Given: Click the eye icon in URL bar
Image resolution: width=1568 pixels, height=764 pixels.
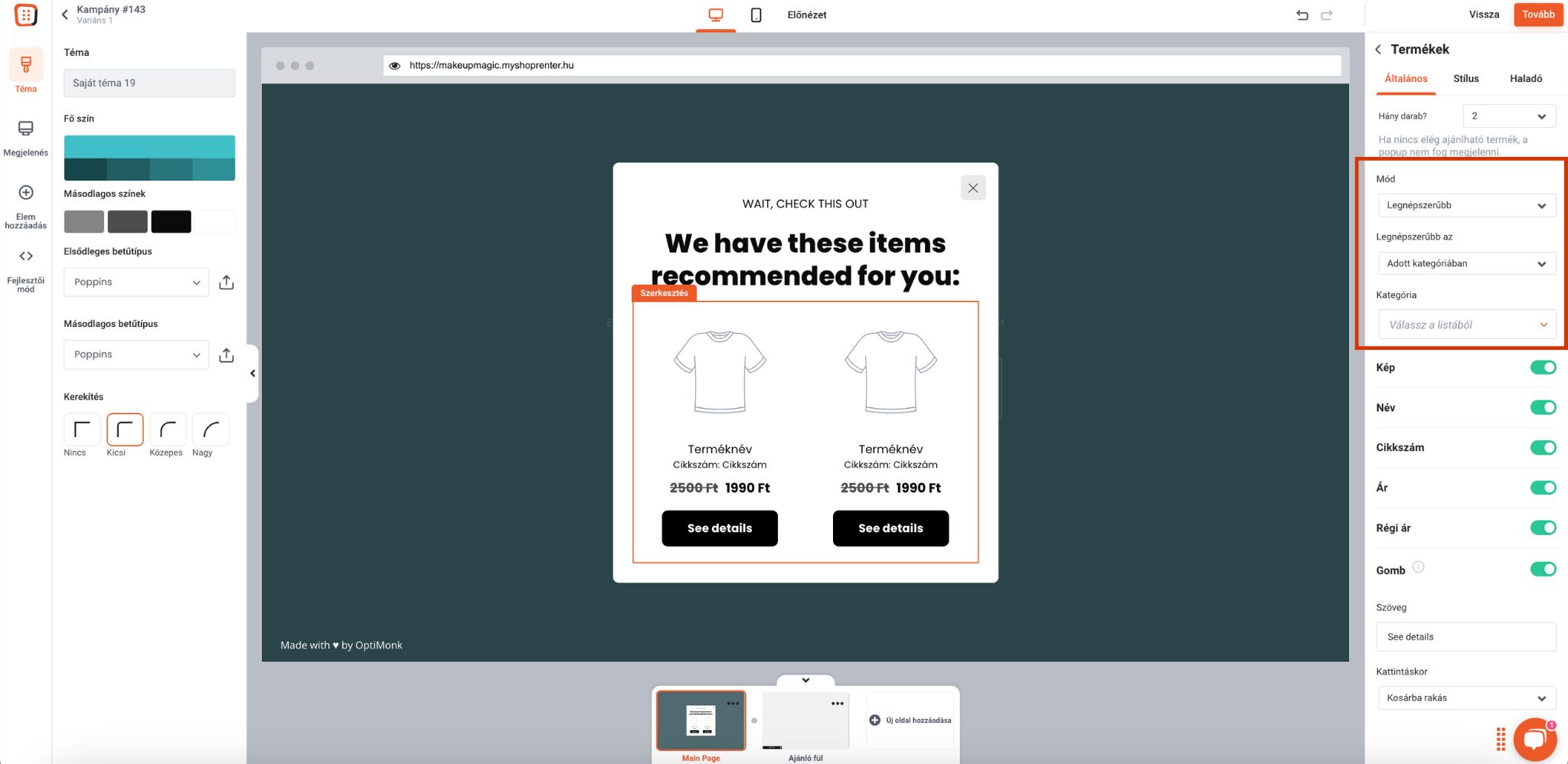Looking at the screenshot, I should pyautogui.click(x=395, y=66).
